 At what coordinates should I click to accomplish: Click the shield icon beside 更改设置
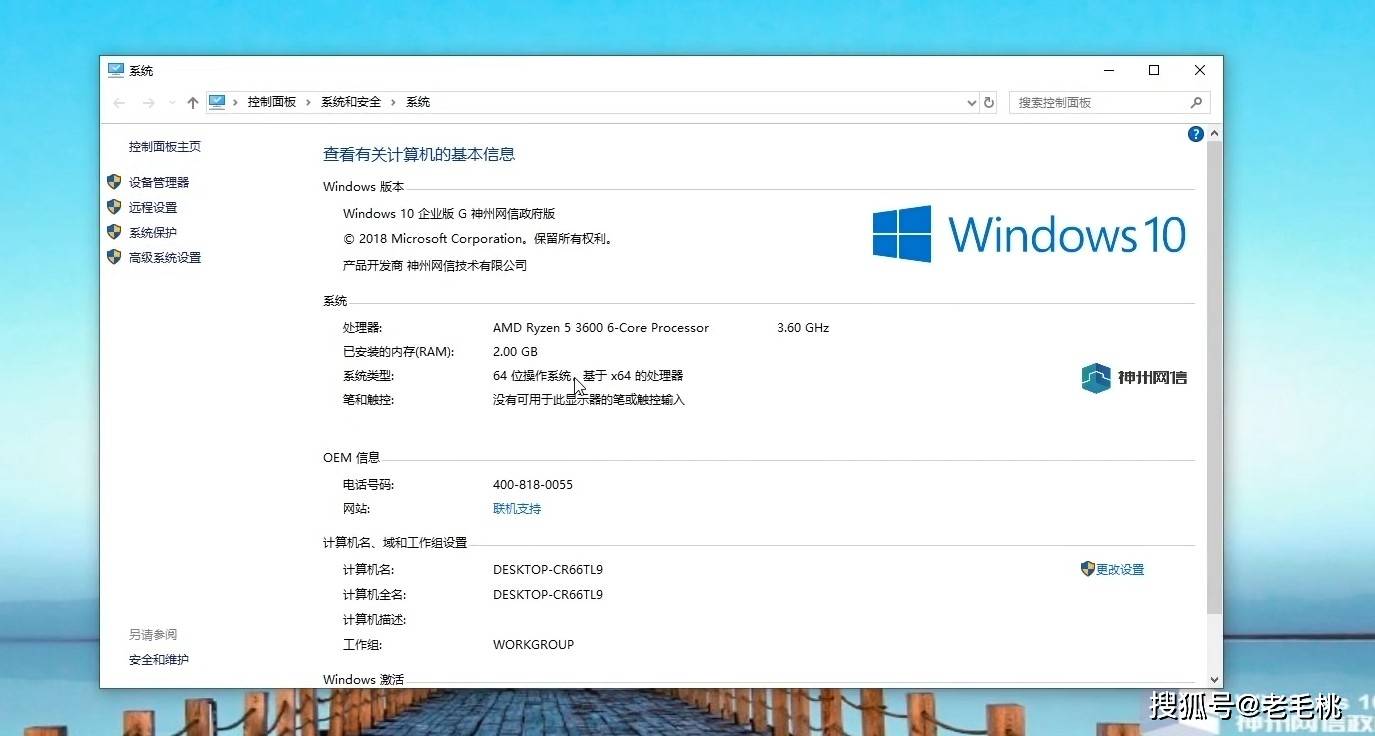(x=1088, y=569)
